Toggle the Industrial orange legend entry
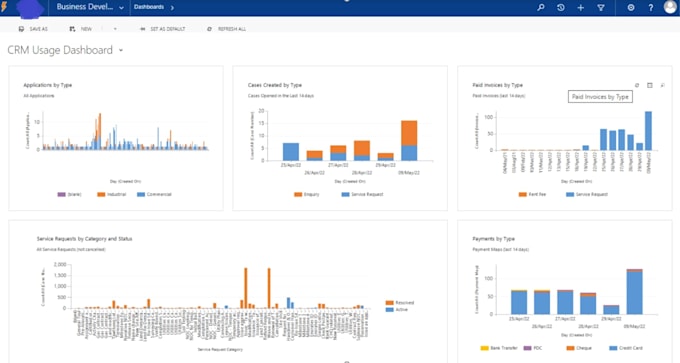 [x=111, y=194]
